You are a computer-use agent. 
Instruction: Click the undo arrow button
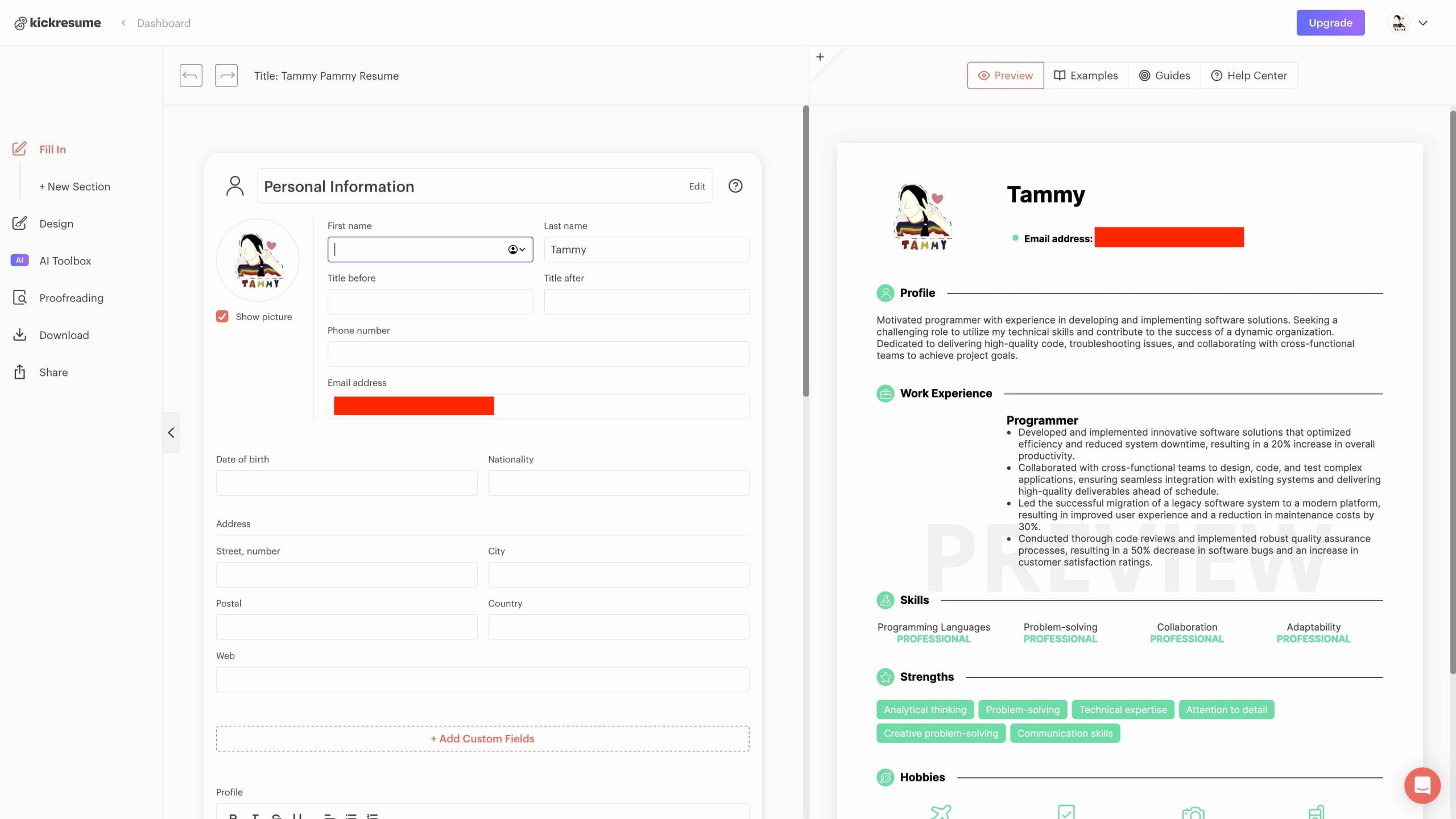[191, 76]
